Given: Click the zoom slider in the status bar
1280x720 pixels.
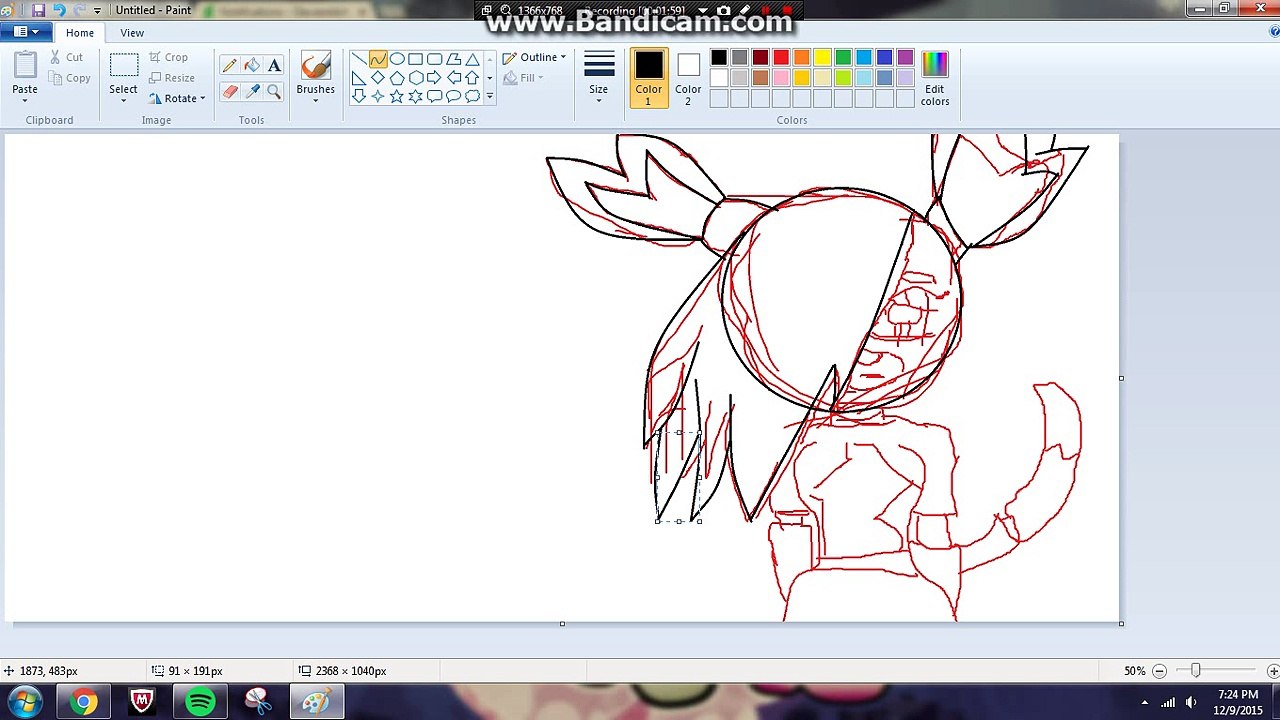Looking at the screenshot, I should click(1196, 671).
